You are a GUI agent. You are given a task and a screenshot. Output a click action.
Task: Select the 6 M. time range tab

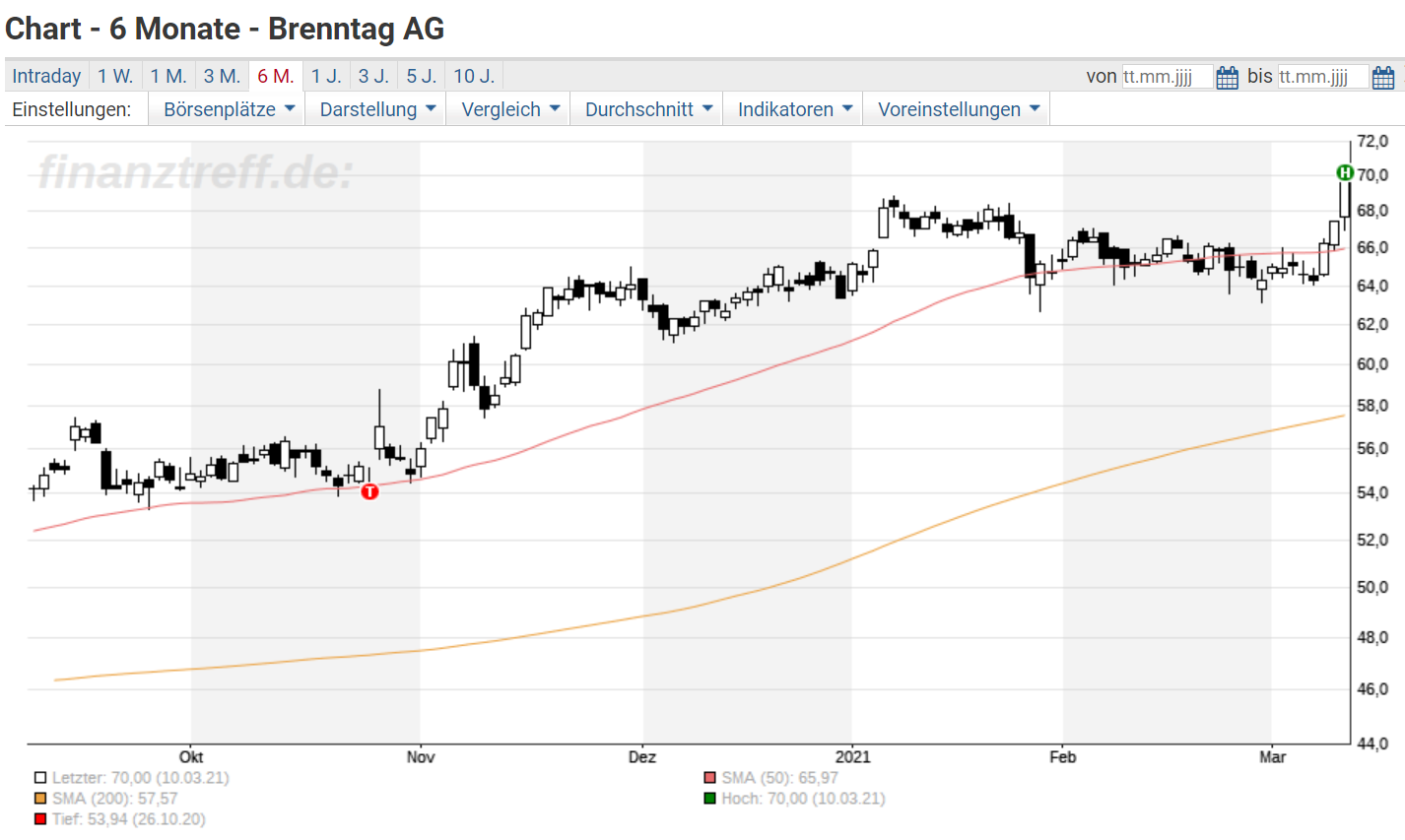(276, 76)
